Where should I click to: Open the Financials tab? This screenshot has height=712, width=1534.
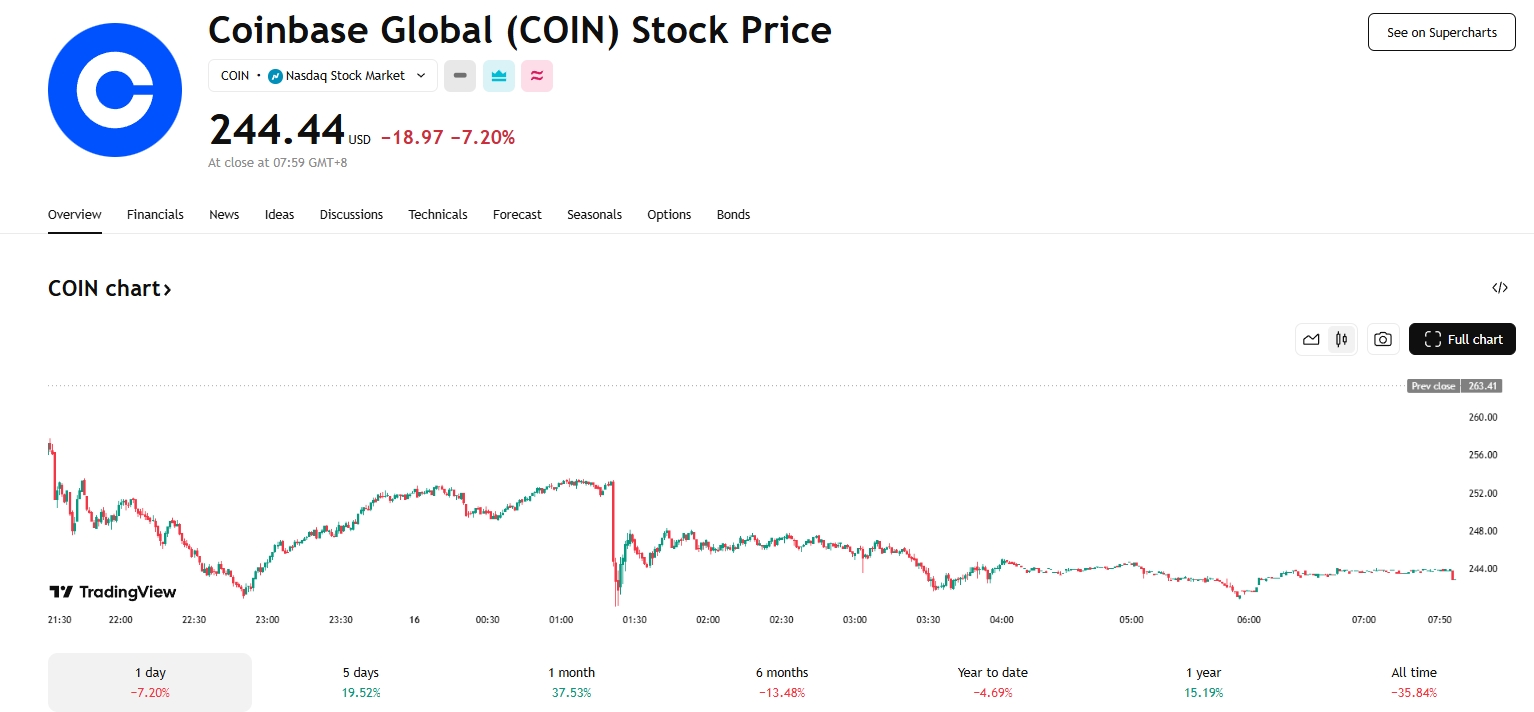click(155, 214)
